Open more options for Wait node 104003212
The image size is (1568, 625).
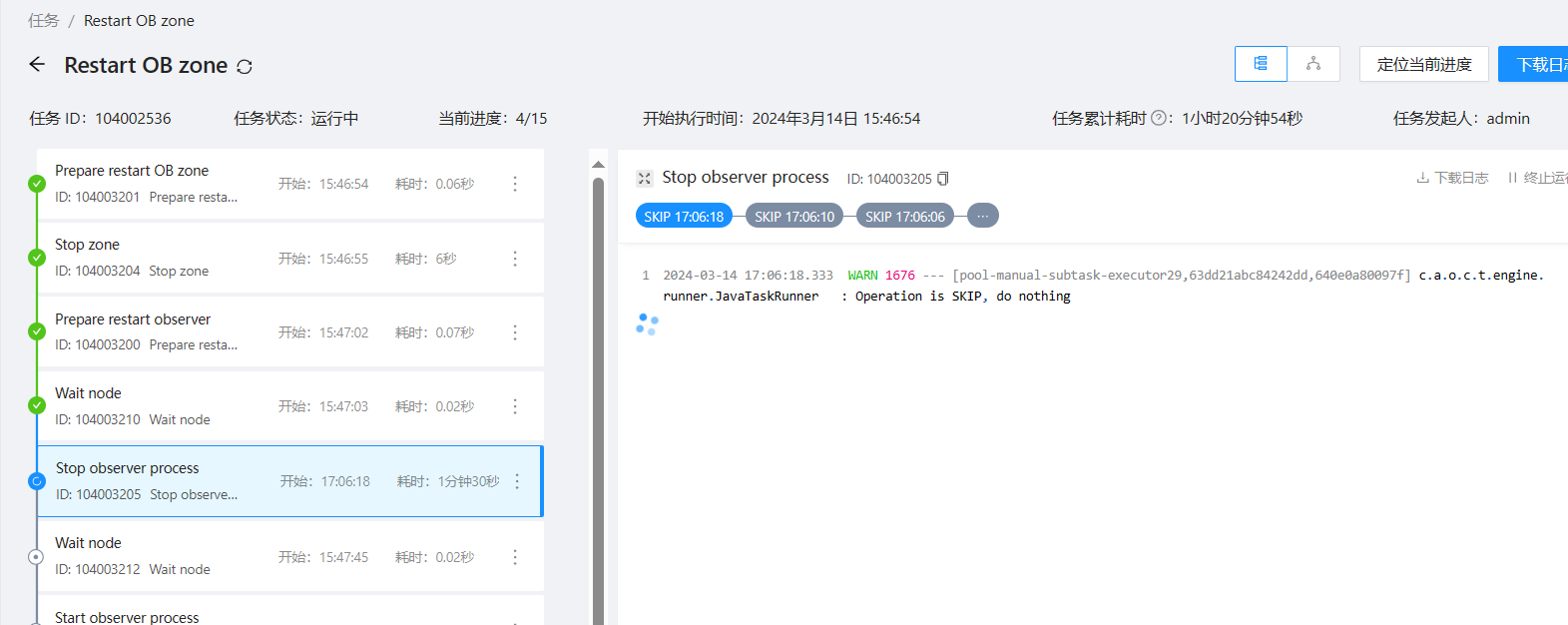click(x=515, y=557)
